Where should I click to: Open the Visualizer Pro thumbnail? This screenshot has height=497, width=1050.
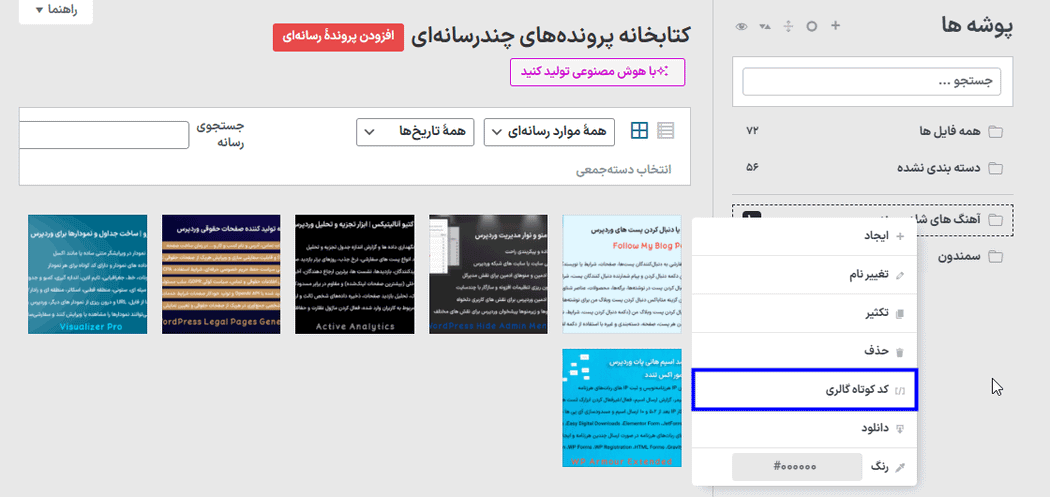click(87, 274)
